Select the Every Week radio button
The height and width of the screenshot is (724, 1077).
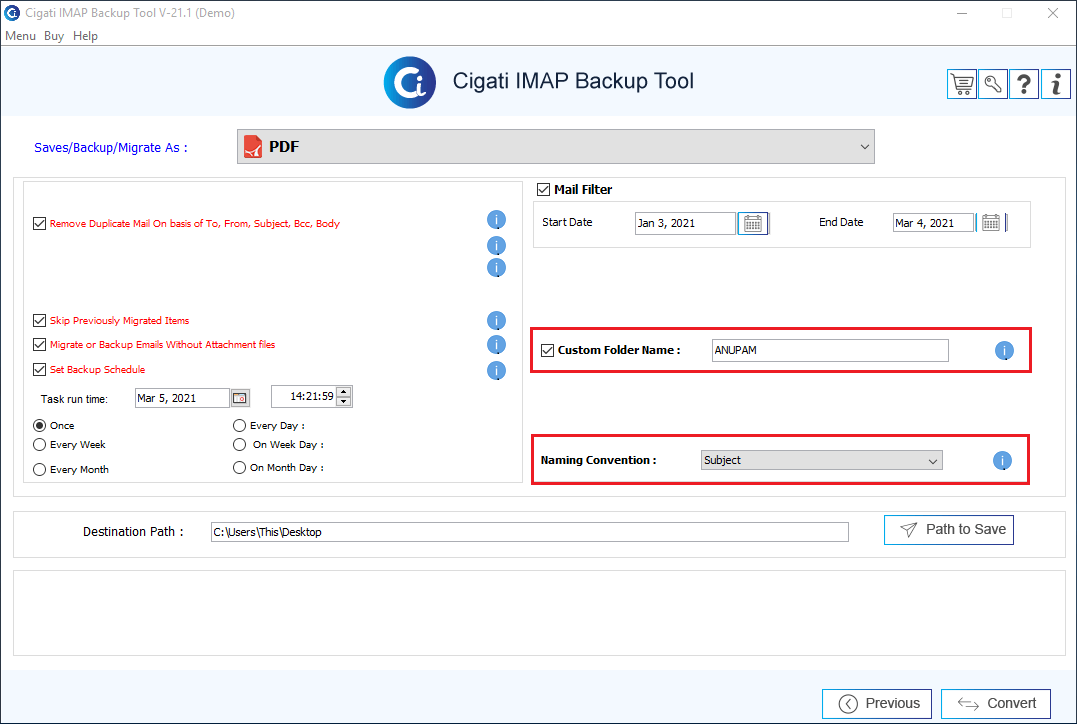coord(40,445)
